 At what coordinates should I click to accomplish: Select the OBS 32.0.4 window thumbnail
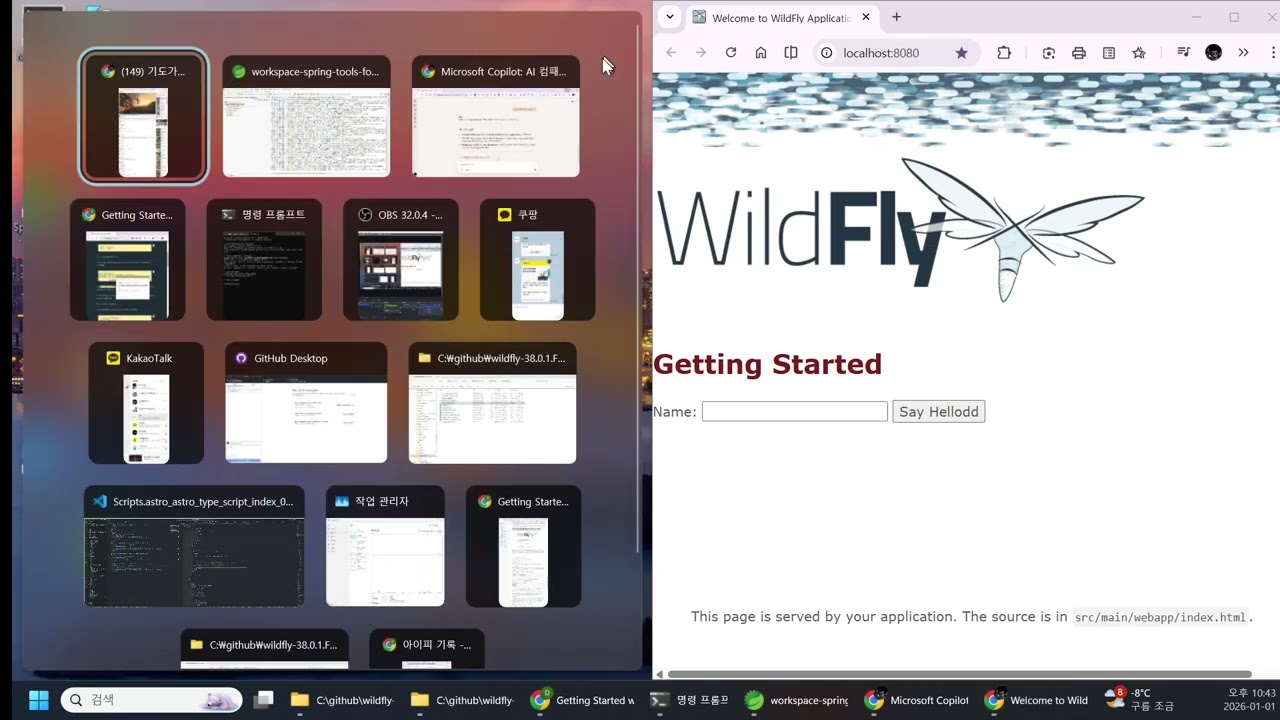pos(401,260)
